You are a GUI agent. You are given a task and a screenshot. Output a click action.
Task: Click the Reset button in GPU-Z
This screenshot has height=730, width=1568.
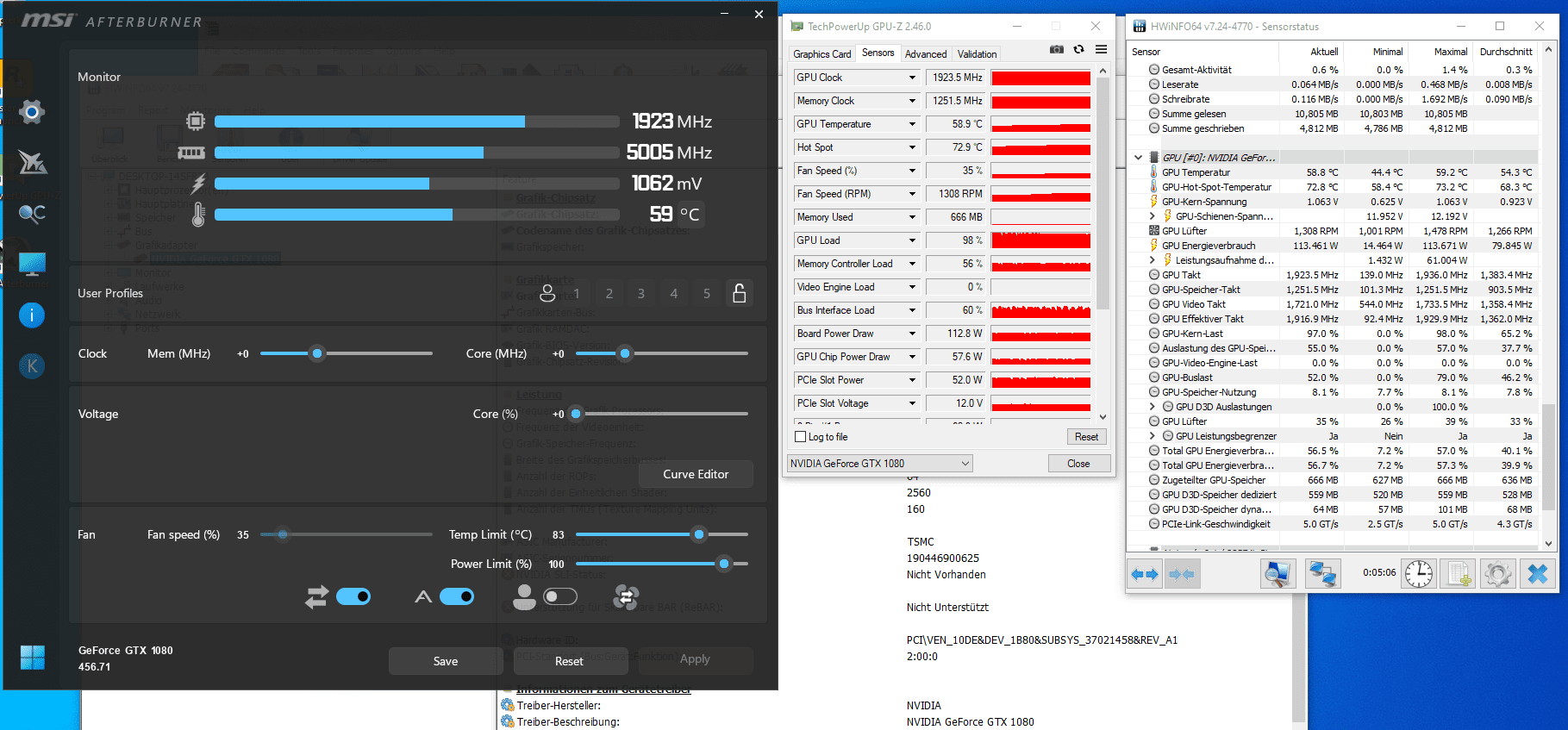(x=1086, y=437)
